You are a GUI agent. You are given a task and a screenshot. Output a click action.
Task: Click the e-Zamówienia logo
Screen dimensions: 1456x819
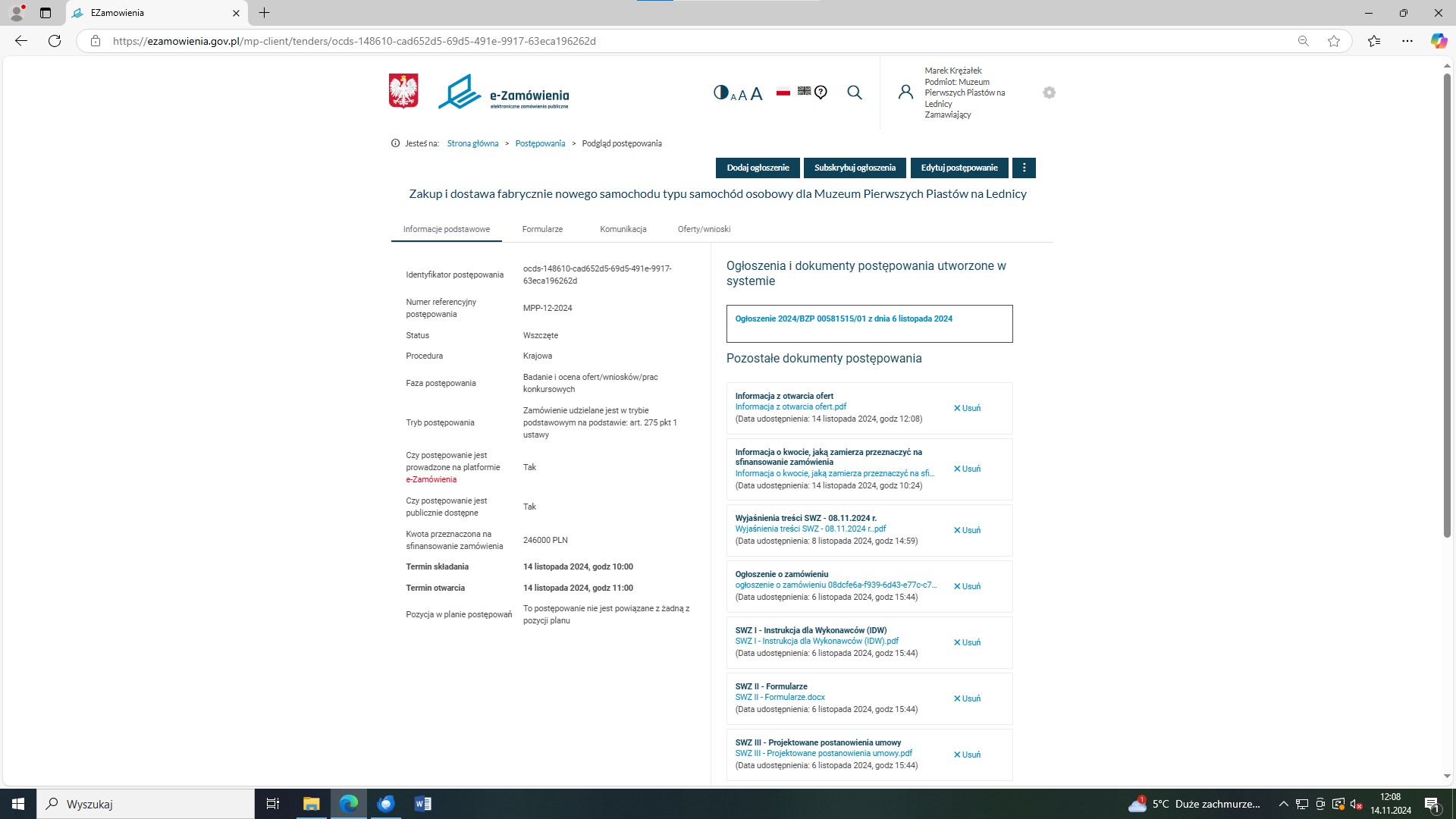tap(504, 93)
